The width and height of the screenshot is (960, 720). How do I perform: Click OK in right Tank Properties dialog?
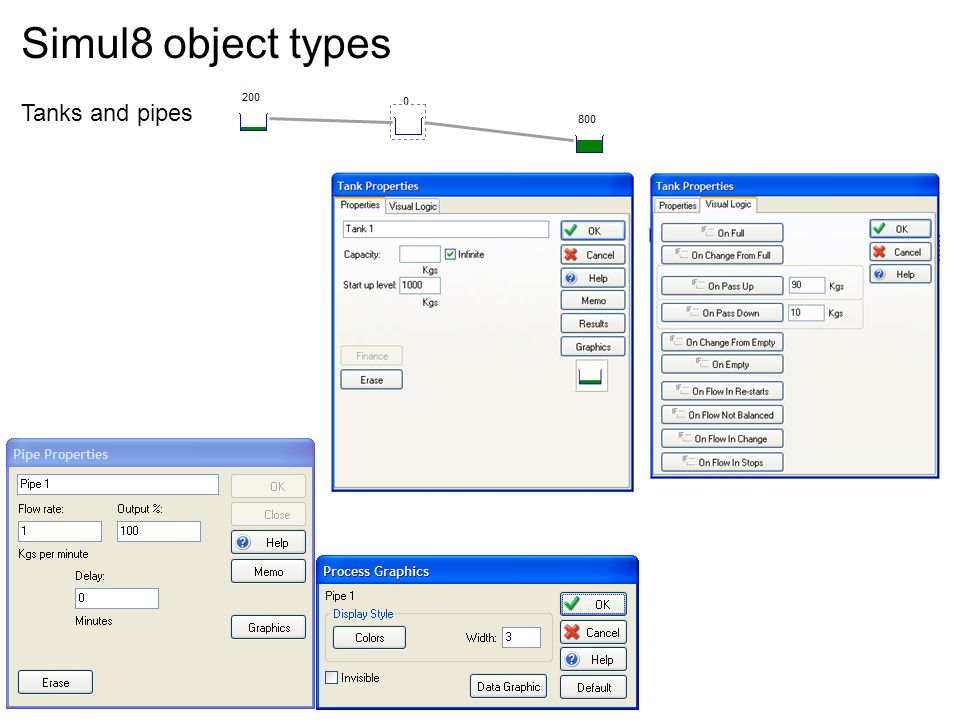pyautogui.click(x=900, y=228)
